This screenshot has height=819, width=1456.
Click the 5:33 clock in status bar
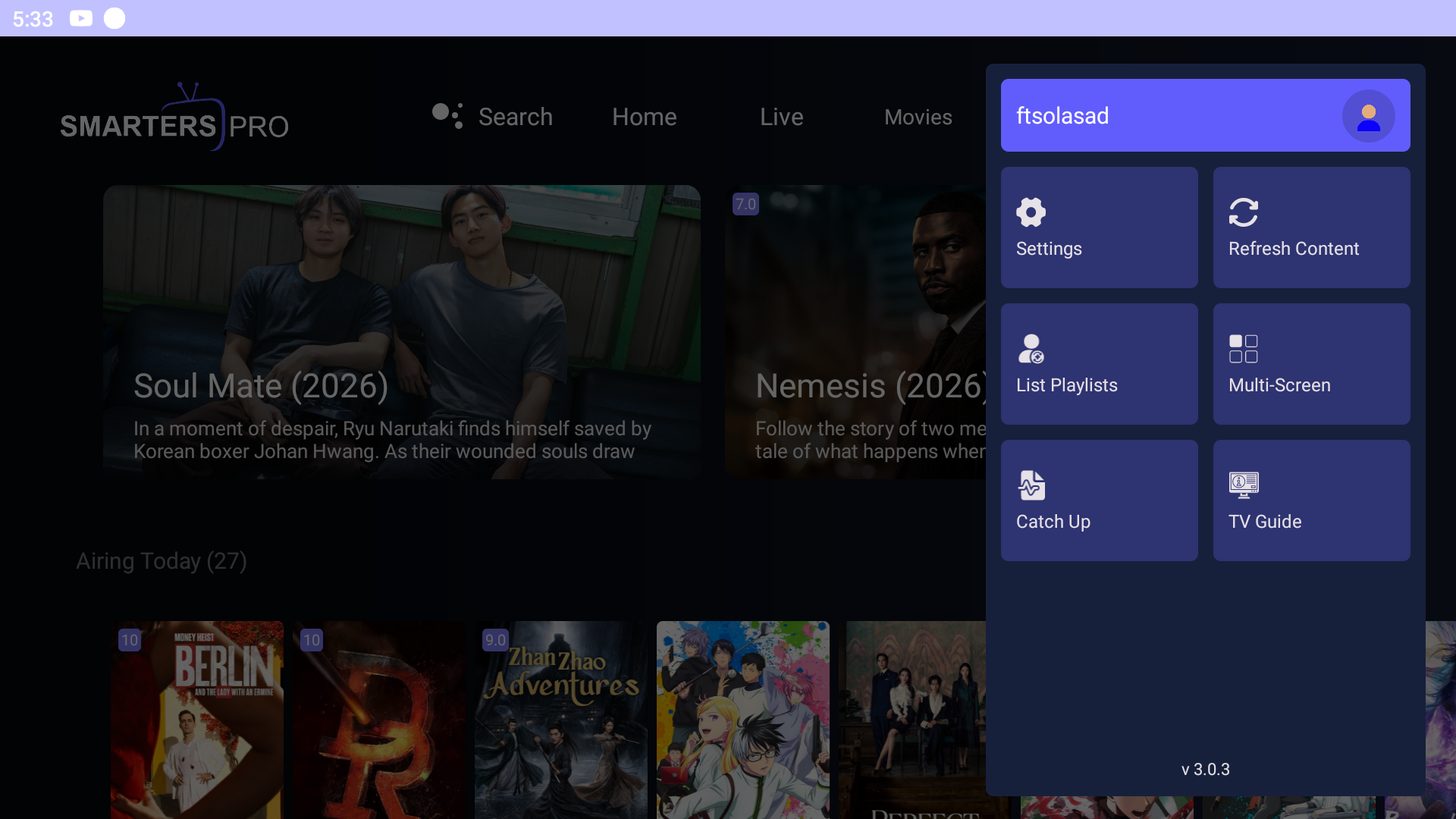coord(33,19)
